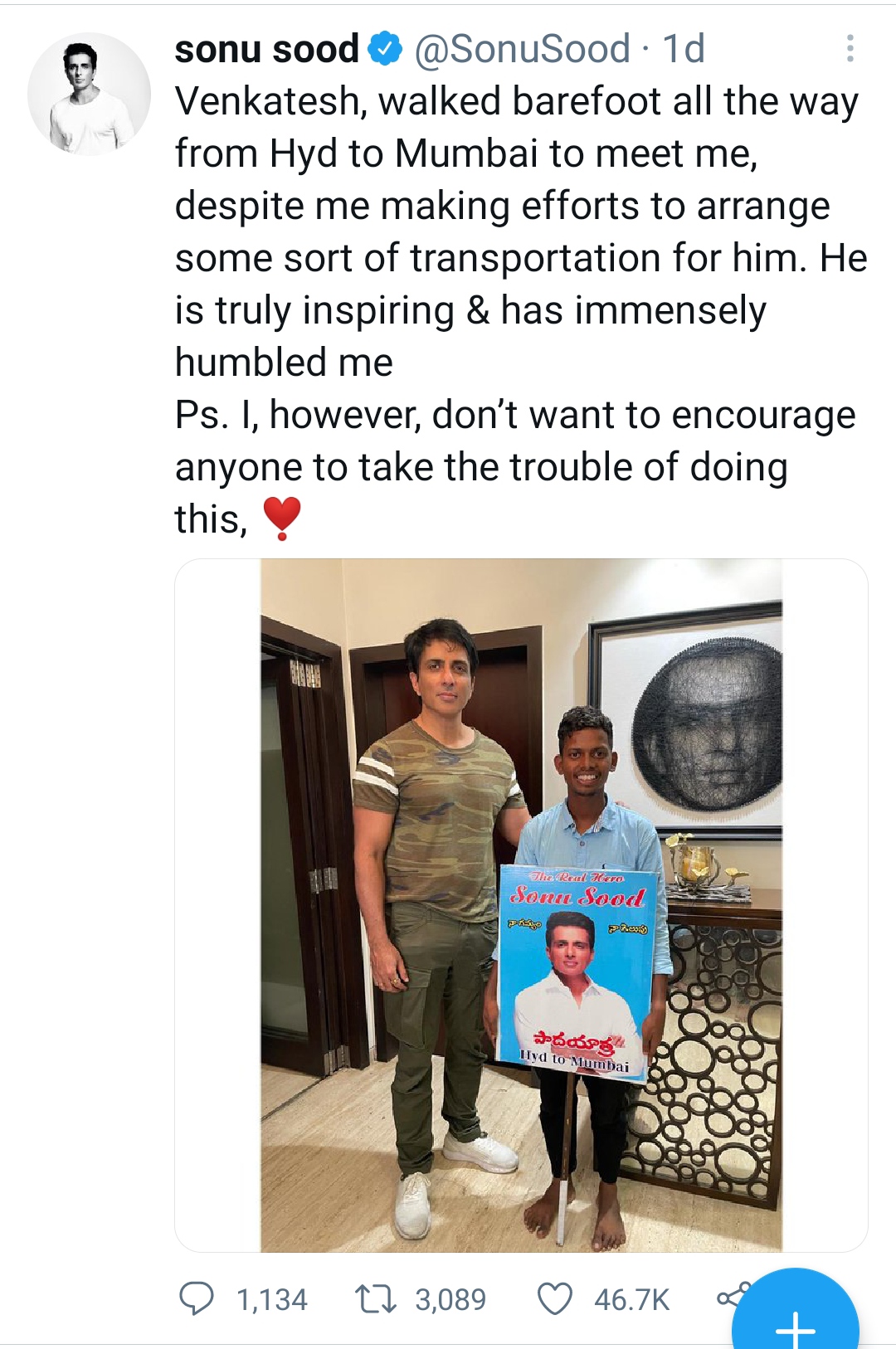Click the retweet arrows icon
This screenshot has width=896, height=1349.
tap(376, 1298)
